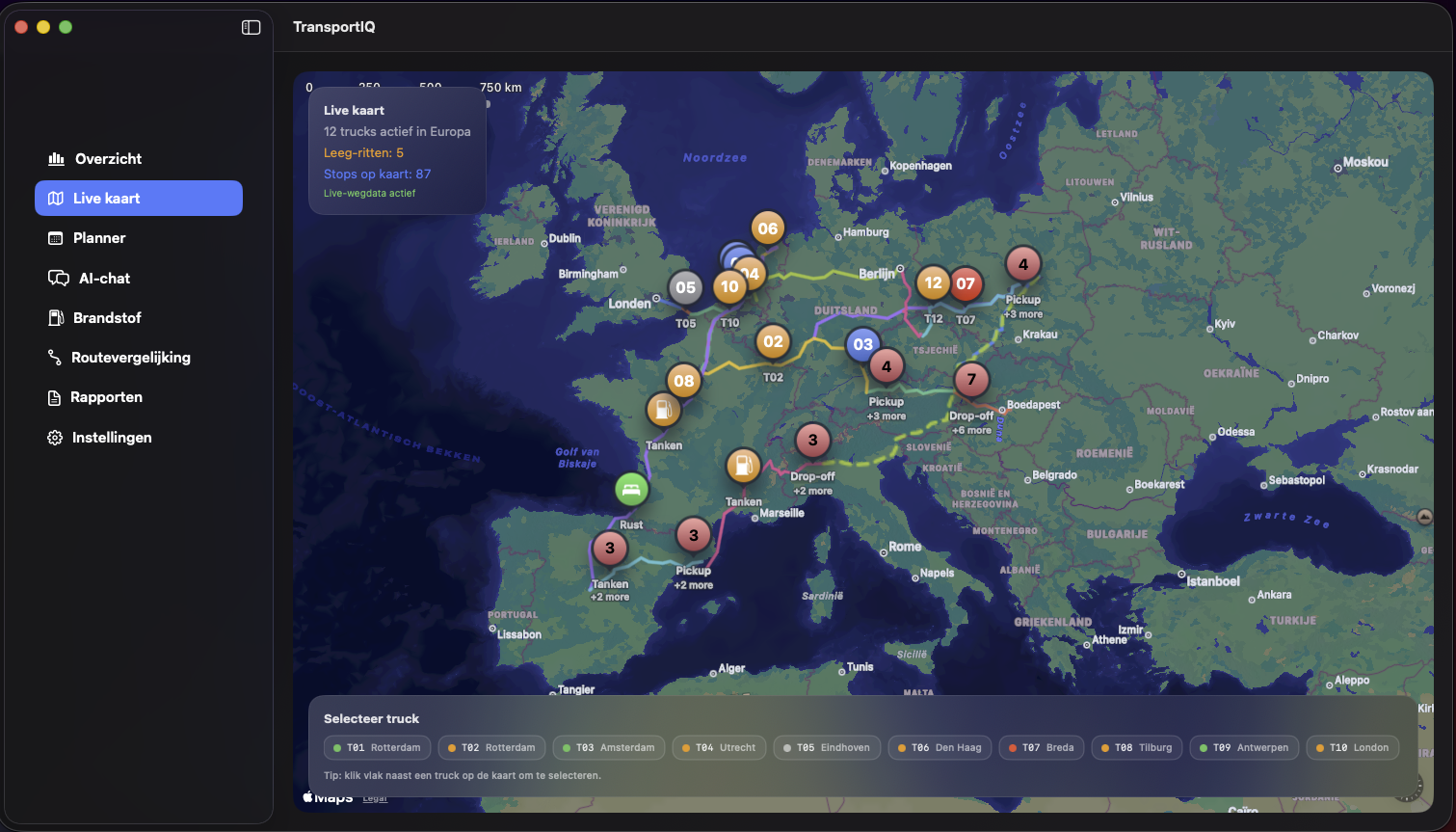The image size is (1456, 832).
Task: Toggle selection of truck T06 Den Haag
Action: [x=940, y=747]
